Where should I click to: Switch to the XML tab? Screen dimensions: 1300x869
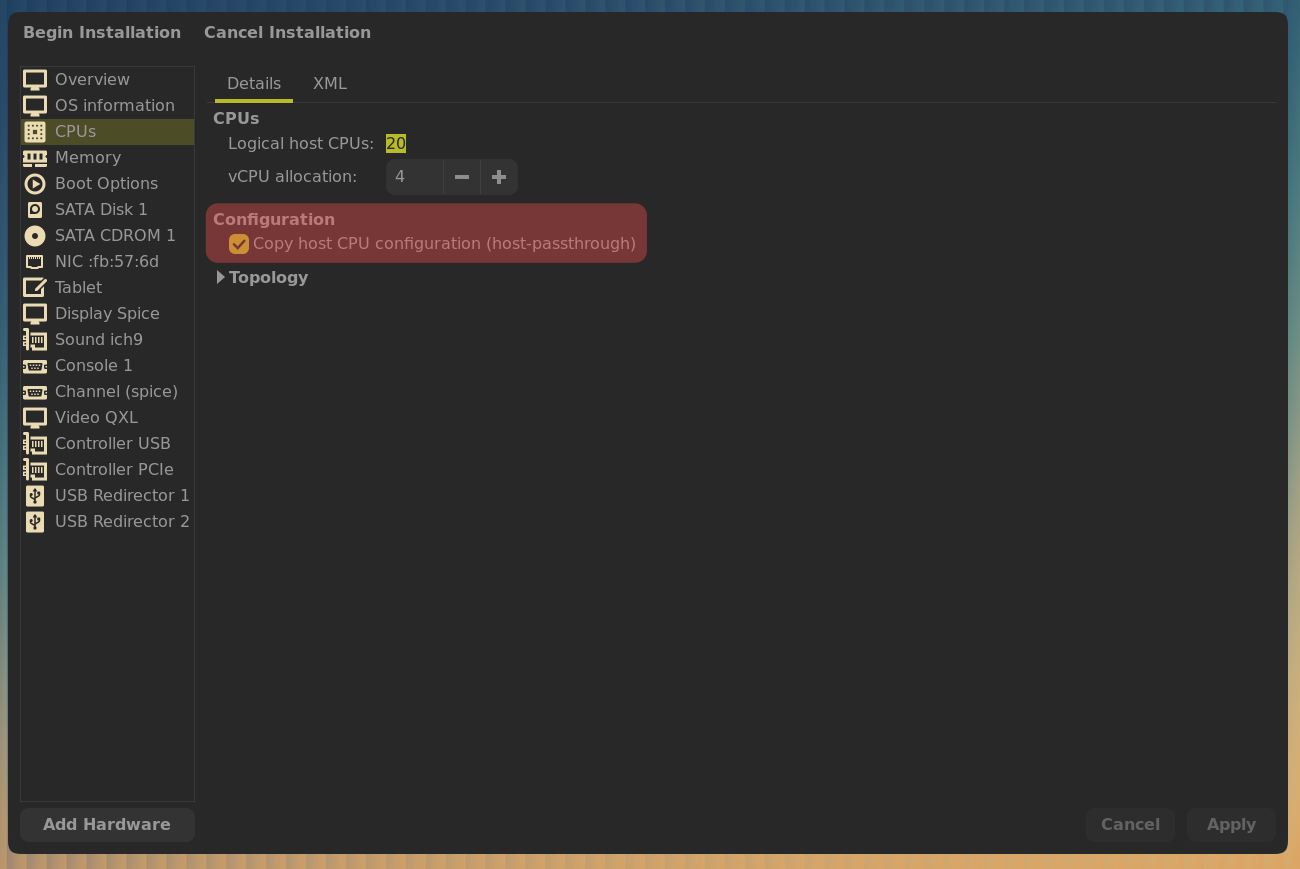pos(330,84)
